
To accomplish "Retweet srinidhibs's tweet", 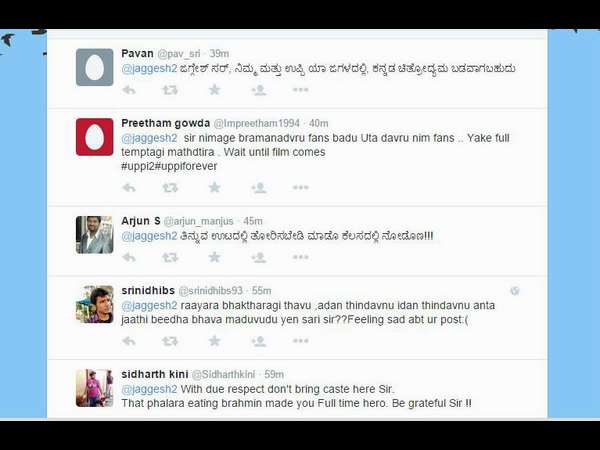I will point(170,341).
